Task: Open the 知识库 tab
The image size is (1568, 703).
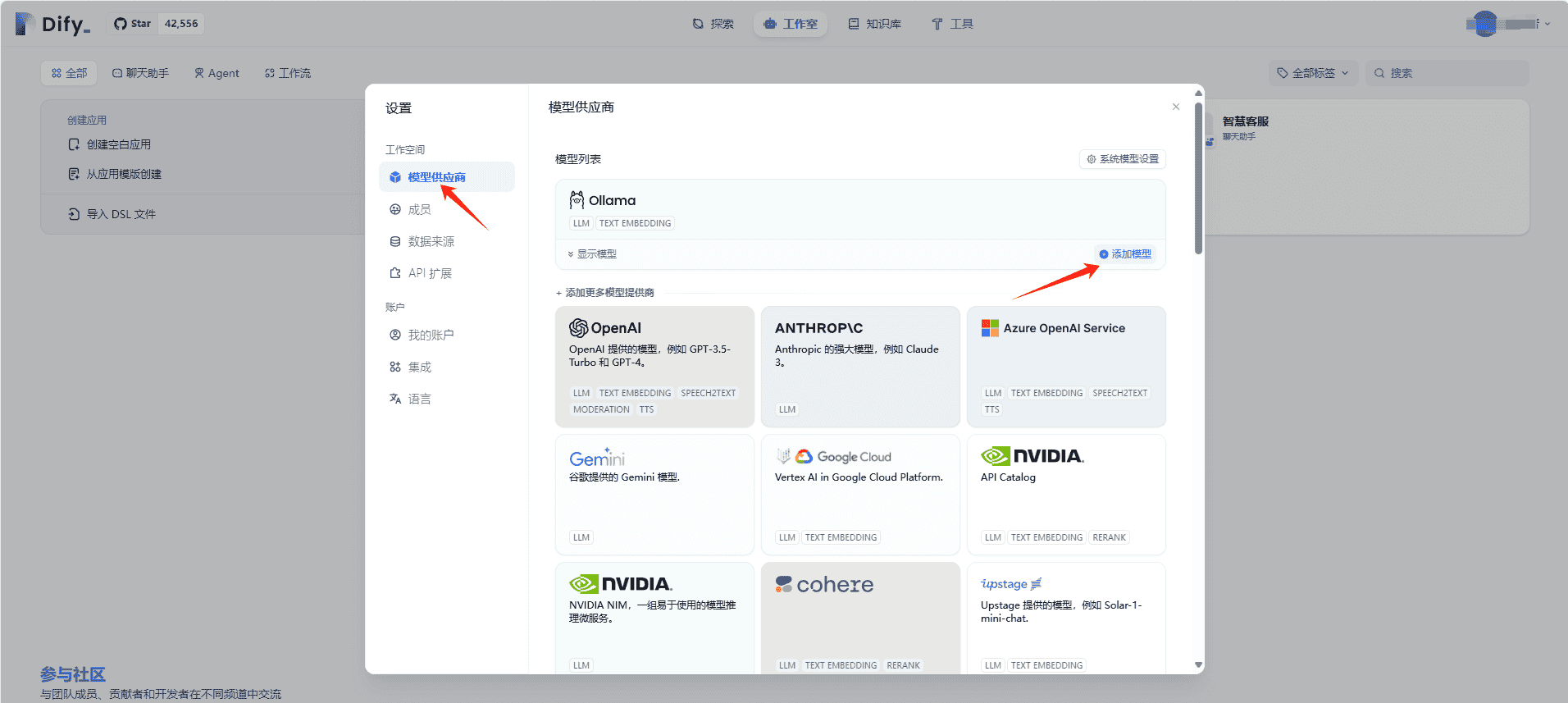Action: 875,24
